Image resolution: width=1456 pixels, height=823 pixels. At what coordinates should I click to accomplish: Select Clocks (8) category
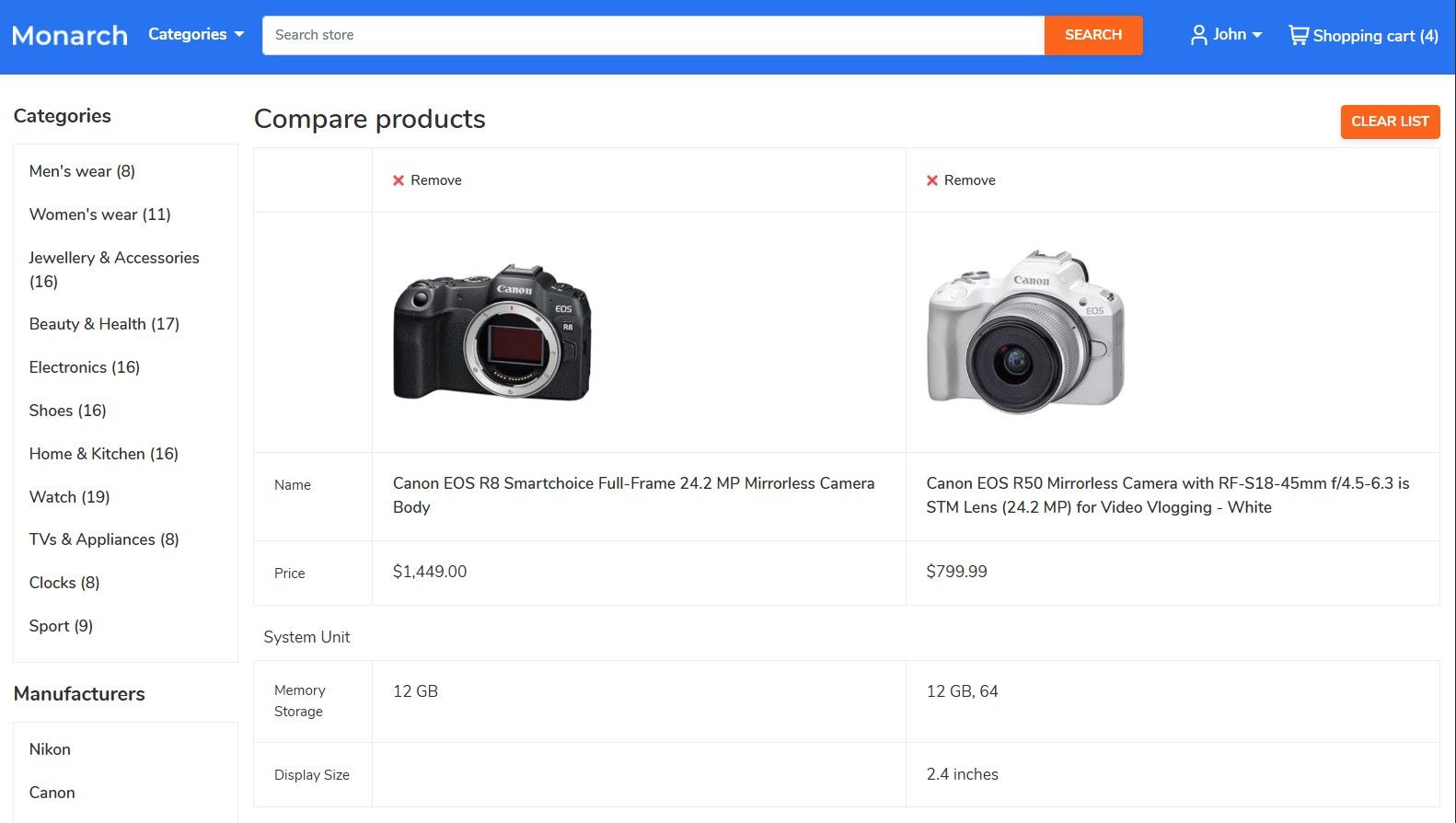[x=64, y=583]
